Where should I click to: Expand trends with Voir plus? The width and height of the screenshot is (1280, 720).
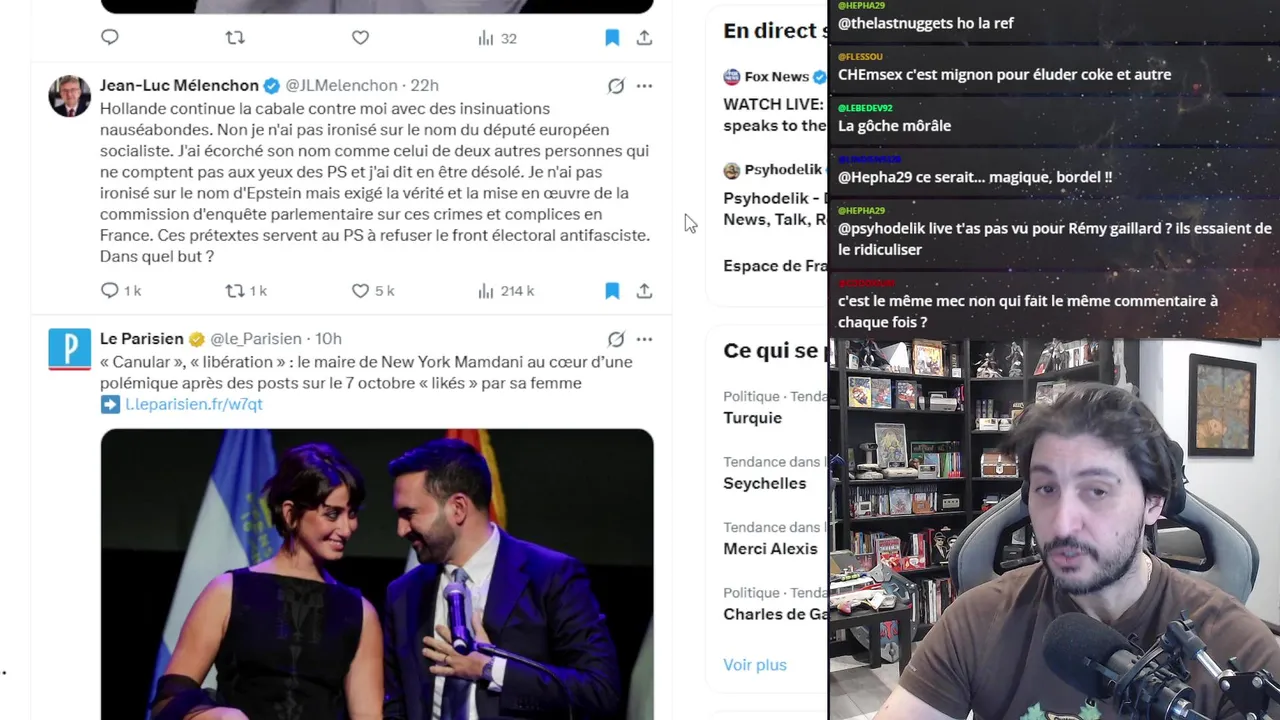point(755,665)
